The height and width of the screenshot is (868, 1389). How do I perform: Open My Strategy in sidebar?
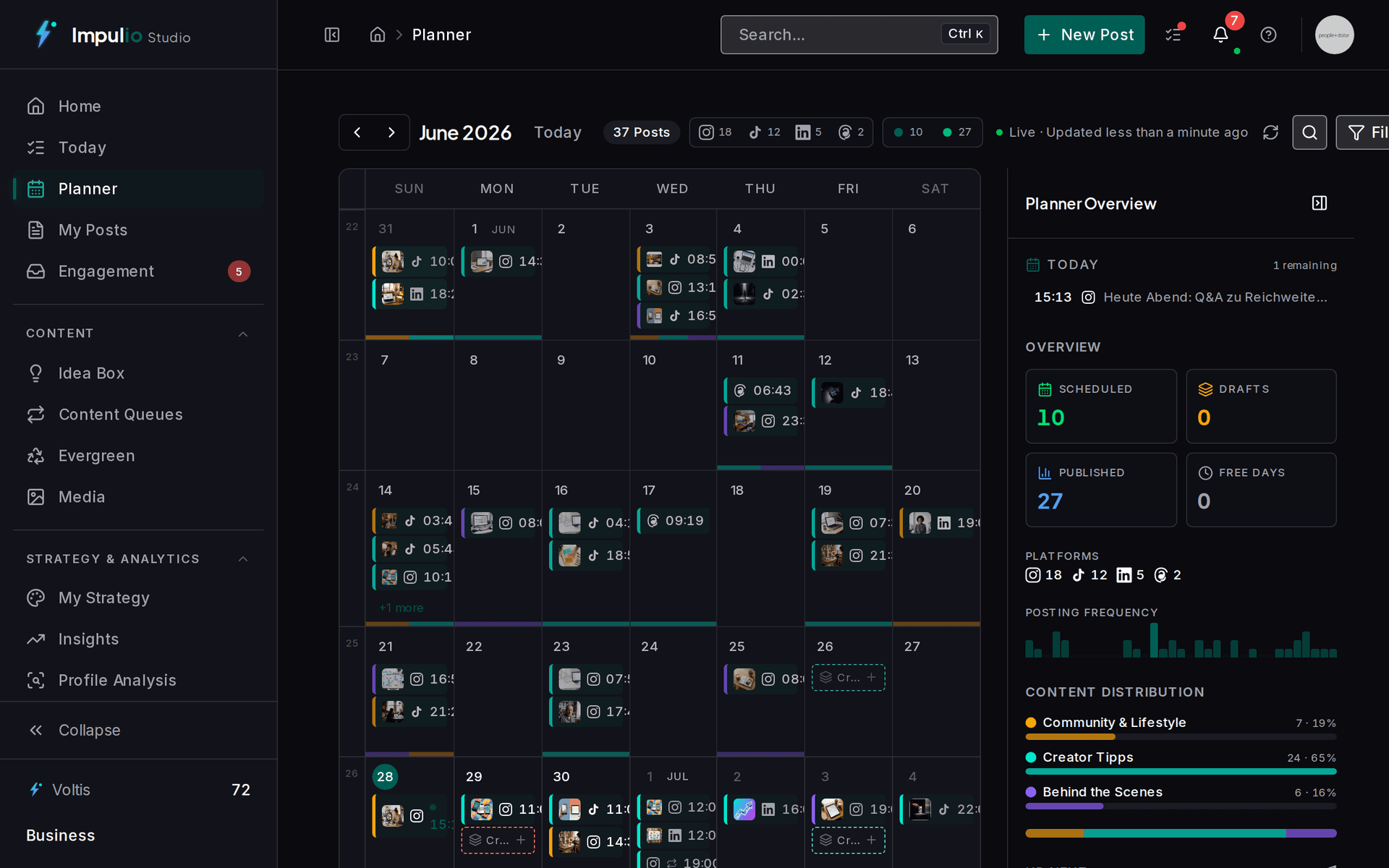138,598
